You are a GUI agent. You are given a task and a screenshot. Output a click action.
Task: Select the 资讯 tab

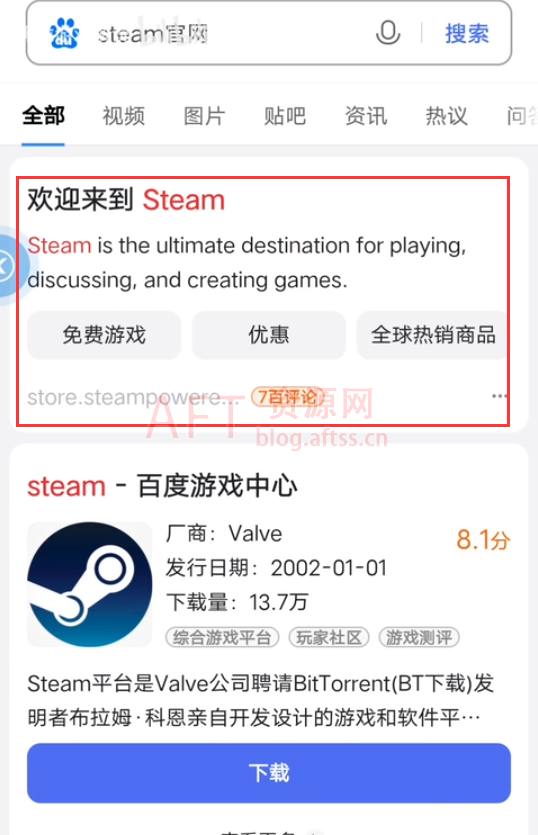pos(365,116)
